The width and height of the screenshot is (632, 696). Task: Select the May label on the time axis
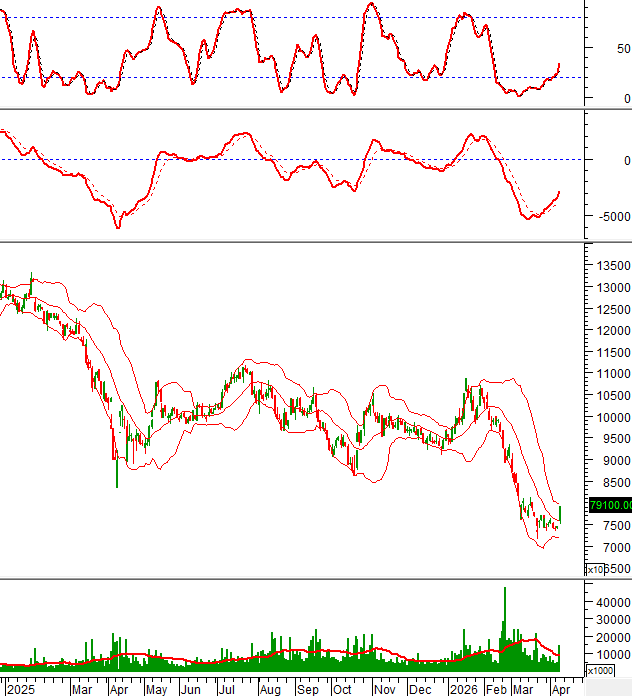pyautogui.click(x=156, y=689)
